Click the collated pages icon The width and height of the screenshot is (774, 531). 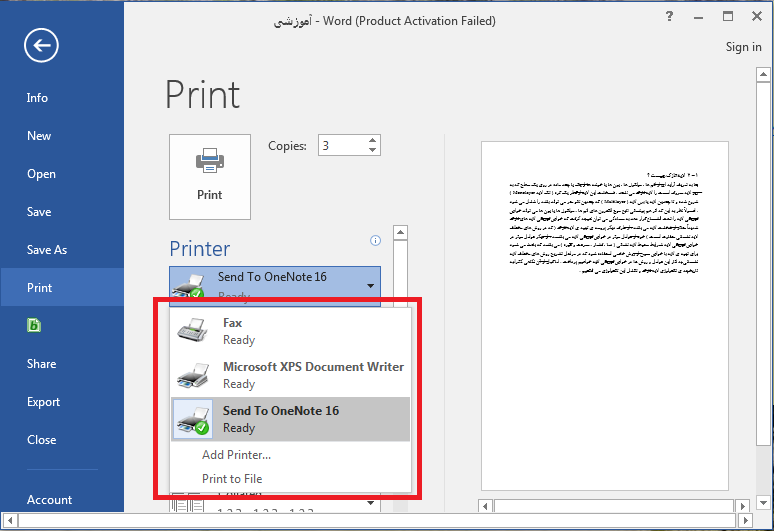[x=187, y=504]
